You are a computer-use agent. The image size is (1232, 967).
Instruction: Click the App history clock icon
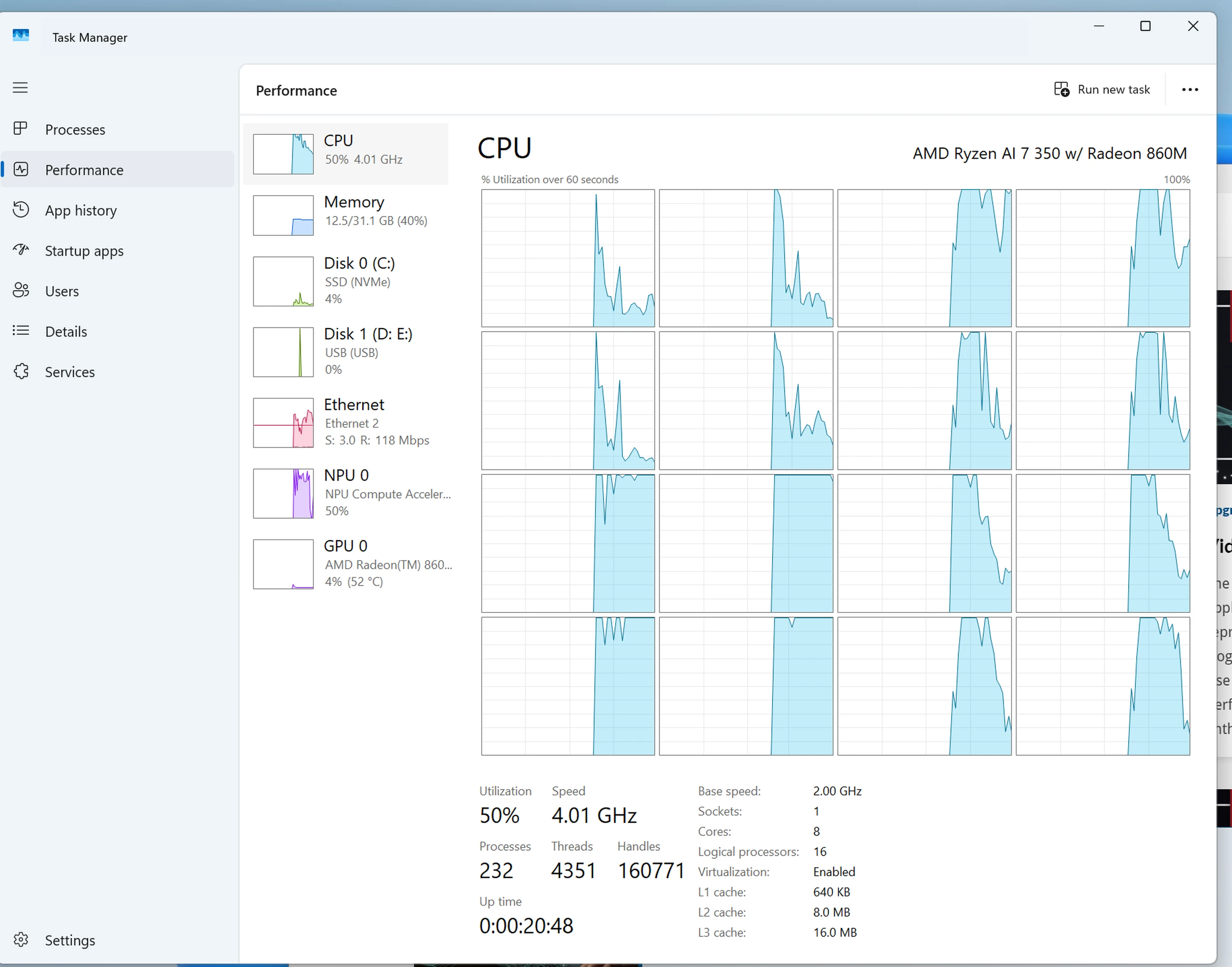point(21,210)
